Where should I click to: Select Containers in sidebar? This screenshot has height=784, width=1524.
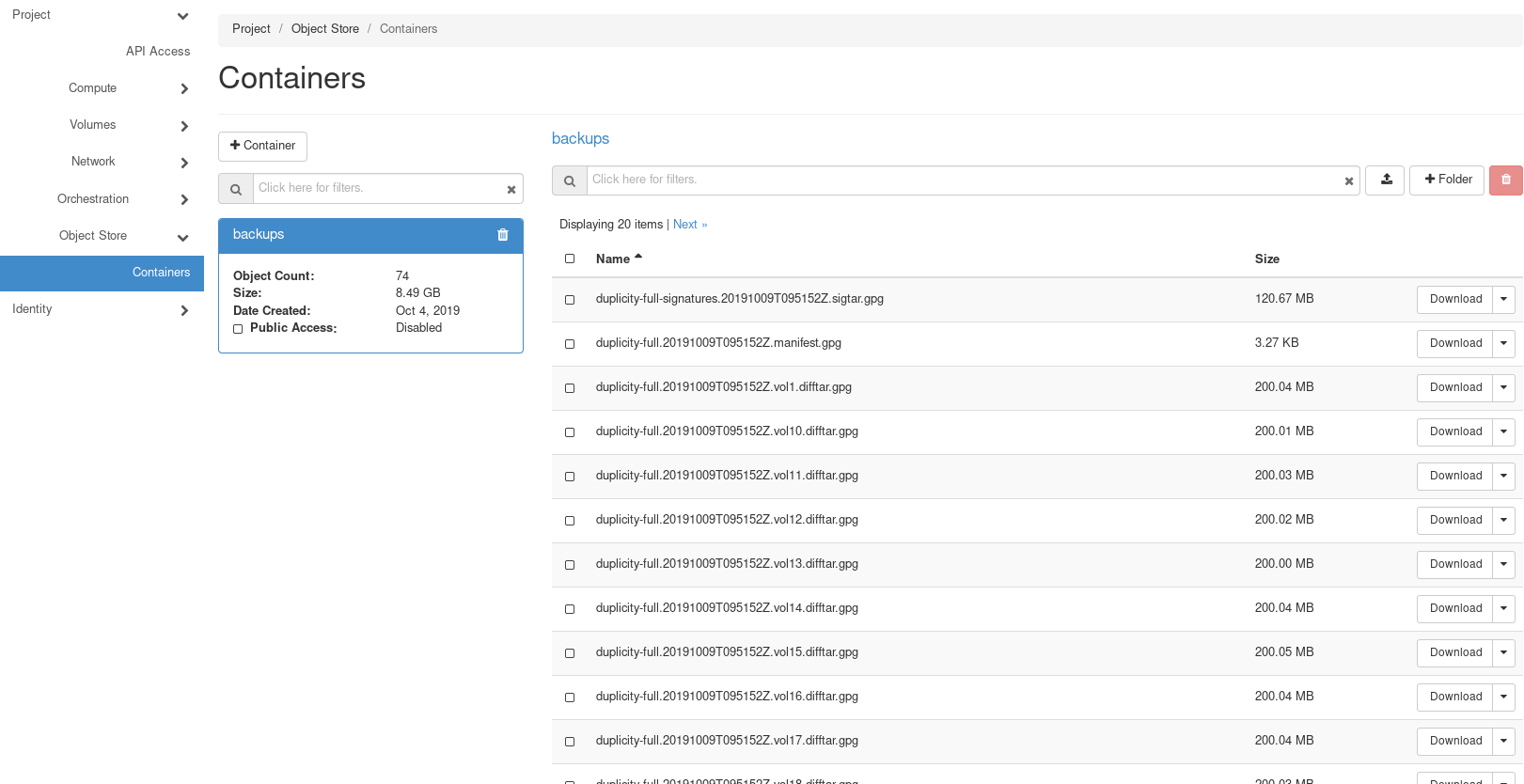pos(102,273)
